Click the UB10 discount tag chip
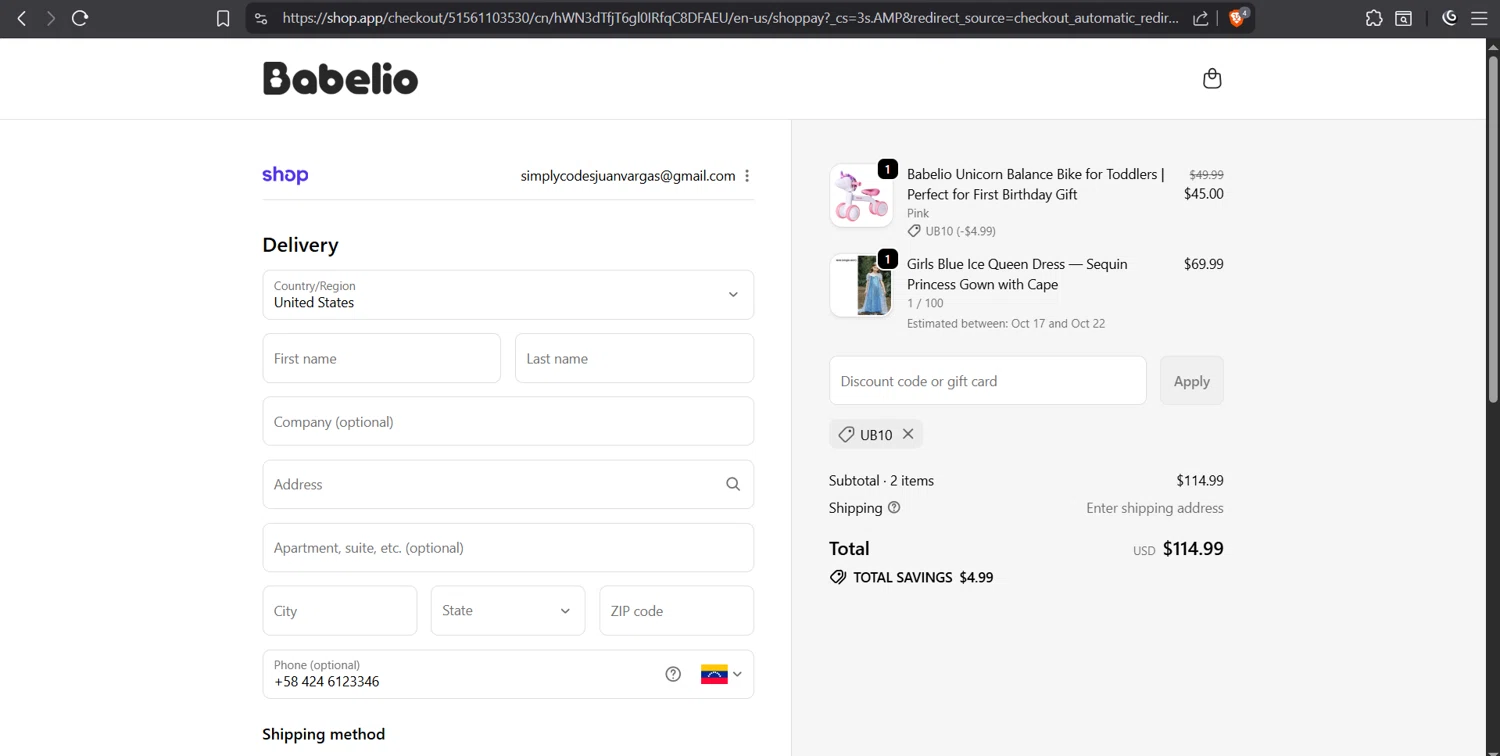This screenshot has width=1500, height=756. point(875,434)
